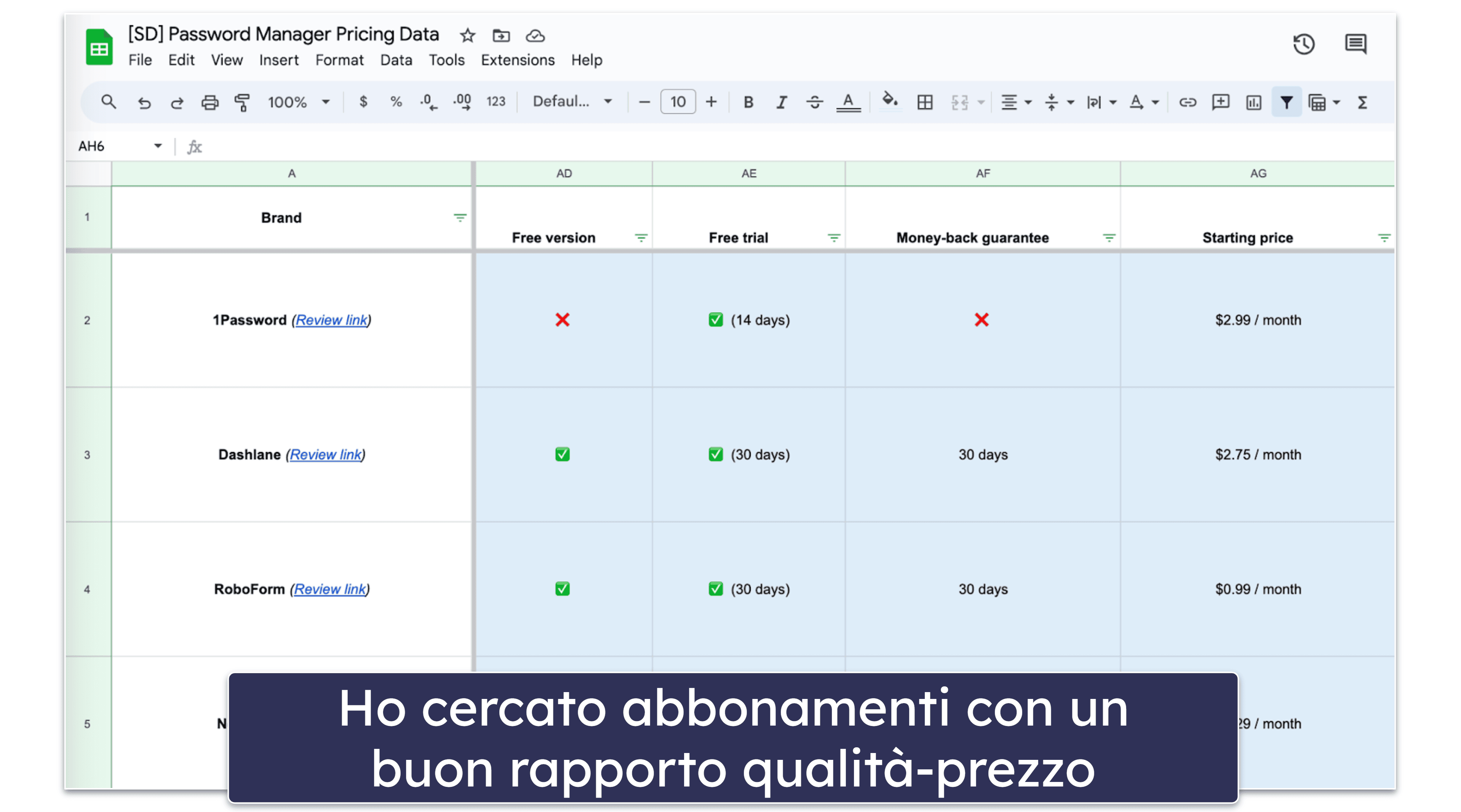
Task: Open the name box dropdown arrow
Action: pyautogui.click(x=158, y=146)
